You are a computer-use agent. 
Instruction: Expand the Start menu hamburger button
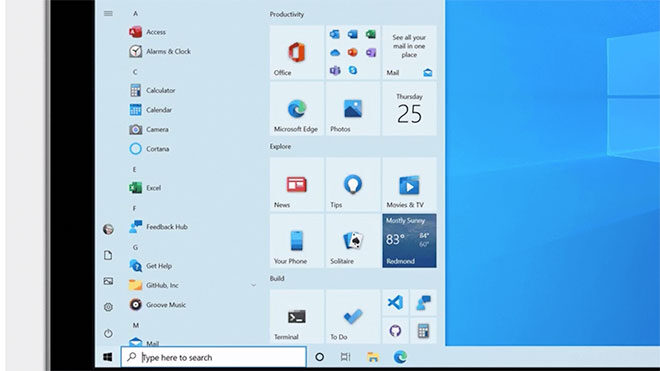click(108, 13)
